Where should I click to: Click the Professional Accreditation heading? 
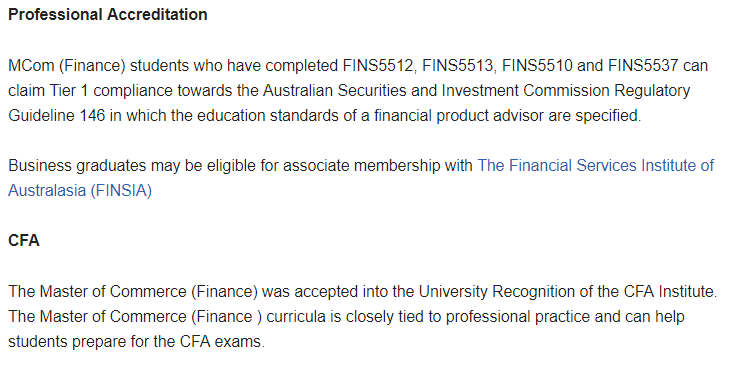(107, 15)
